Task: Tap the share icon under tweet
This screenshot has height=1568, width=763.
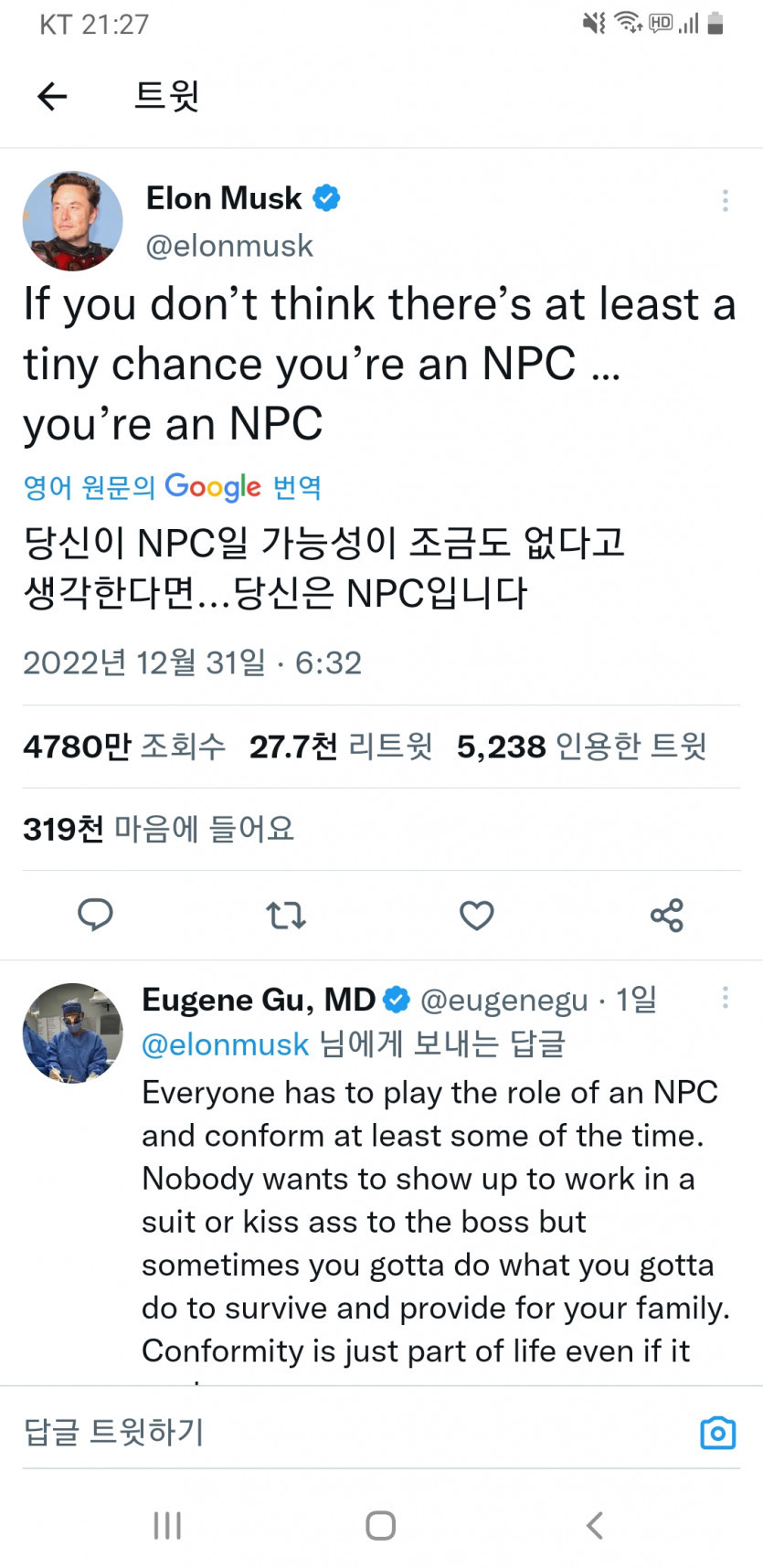Action: [x=667, y=915]
